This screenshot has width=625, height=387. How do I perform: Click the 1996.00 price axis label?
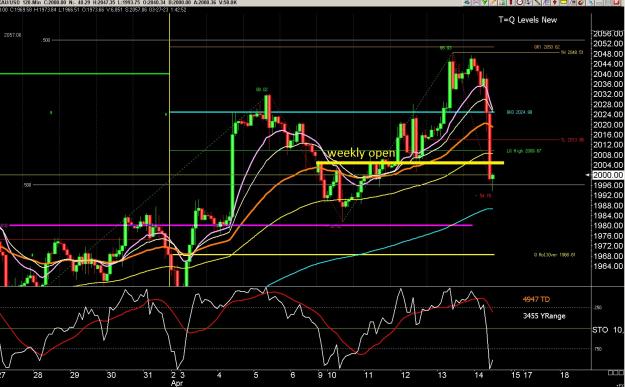[x=608, y=185]
